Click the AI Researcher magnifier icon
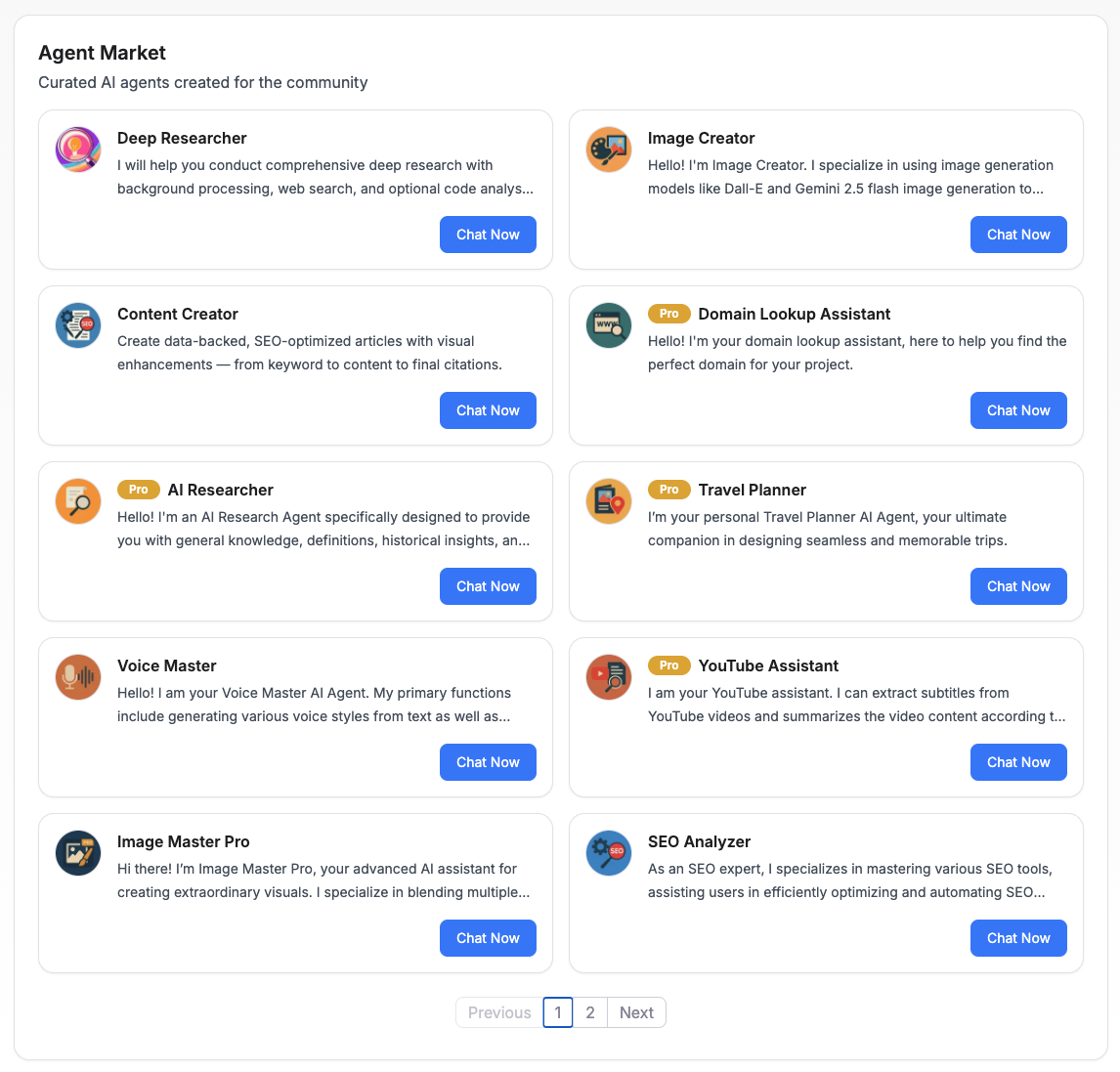The image size is (1120, 1072). [78, 502]
